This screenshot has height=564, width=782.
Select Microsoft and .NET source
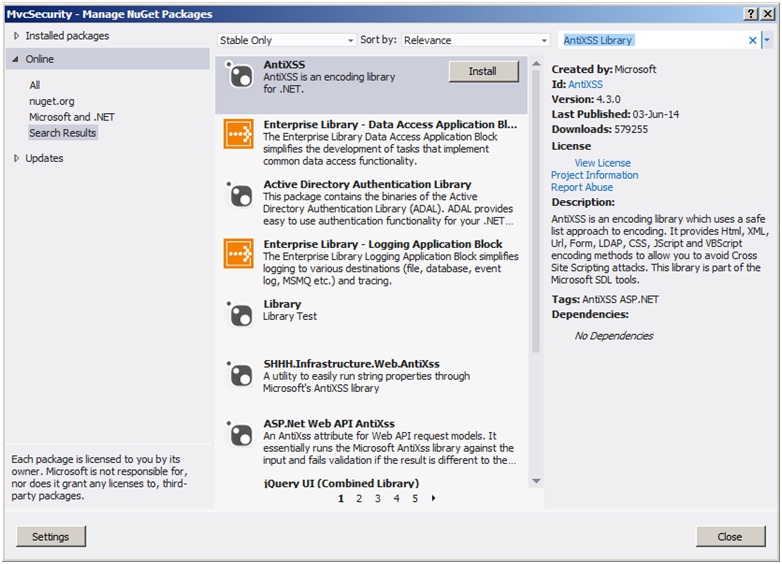point(72,117)
